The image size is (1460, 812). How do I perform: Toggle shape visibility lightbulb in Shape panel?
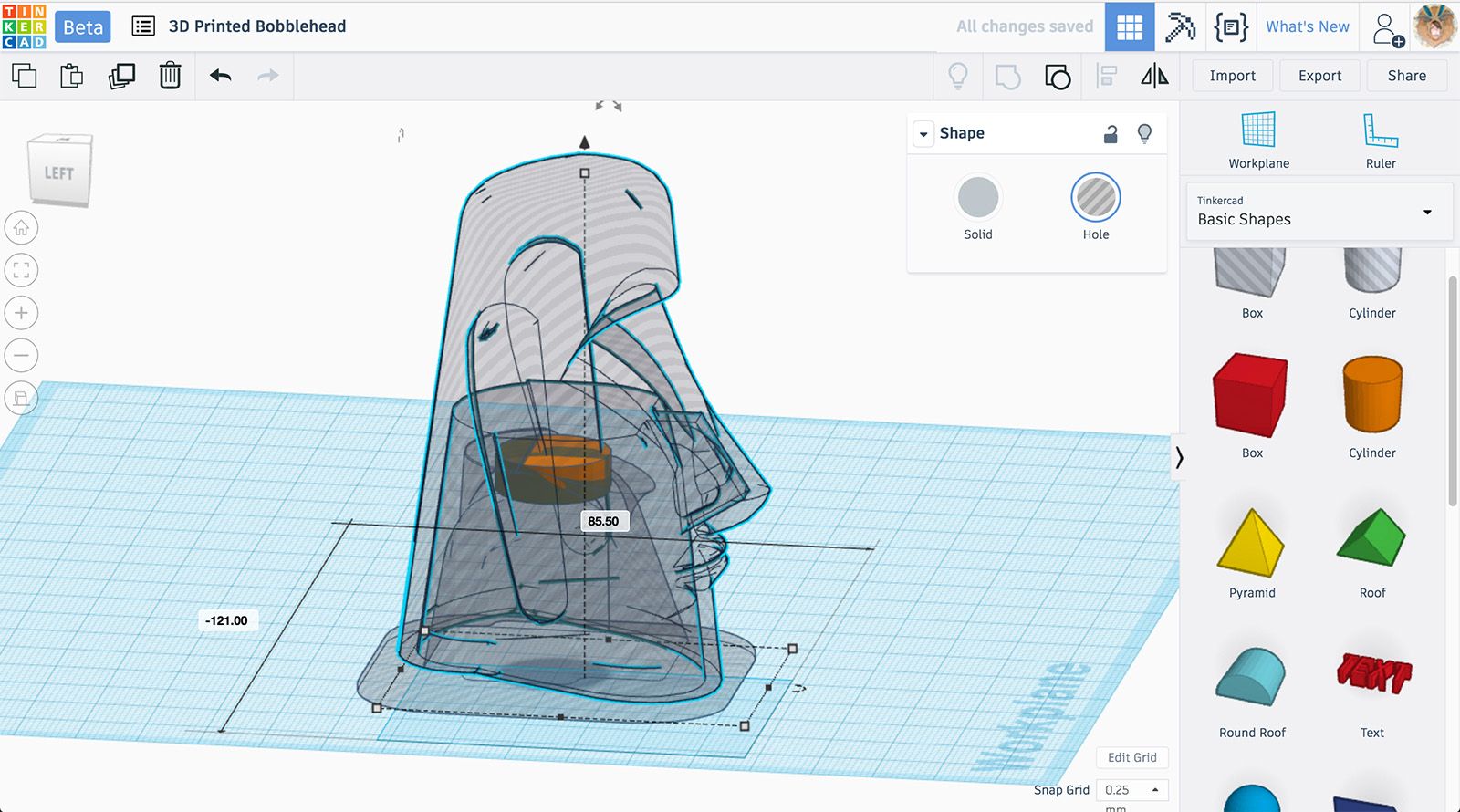tap(1144, 134)
